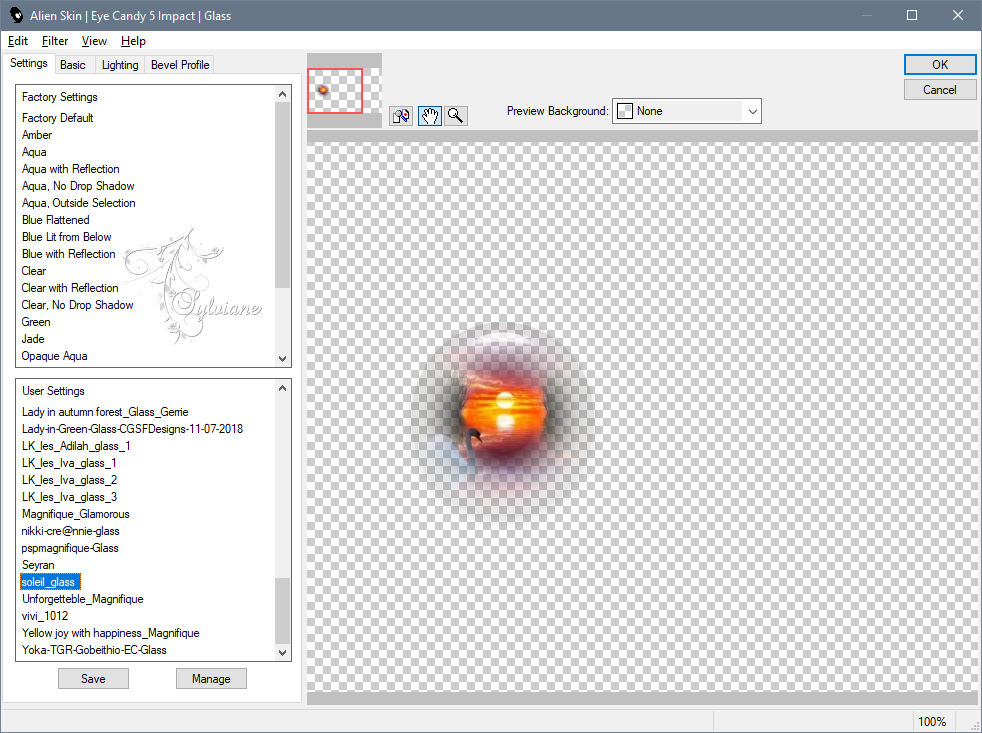Select LK_les_Adilah_glass_1 setting
The width and height of the screenshot is (982, 733).
(76, 445)
